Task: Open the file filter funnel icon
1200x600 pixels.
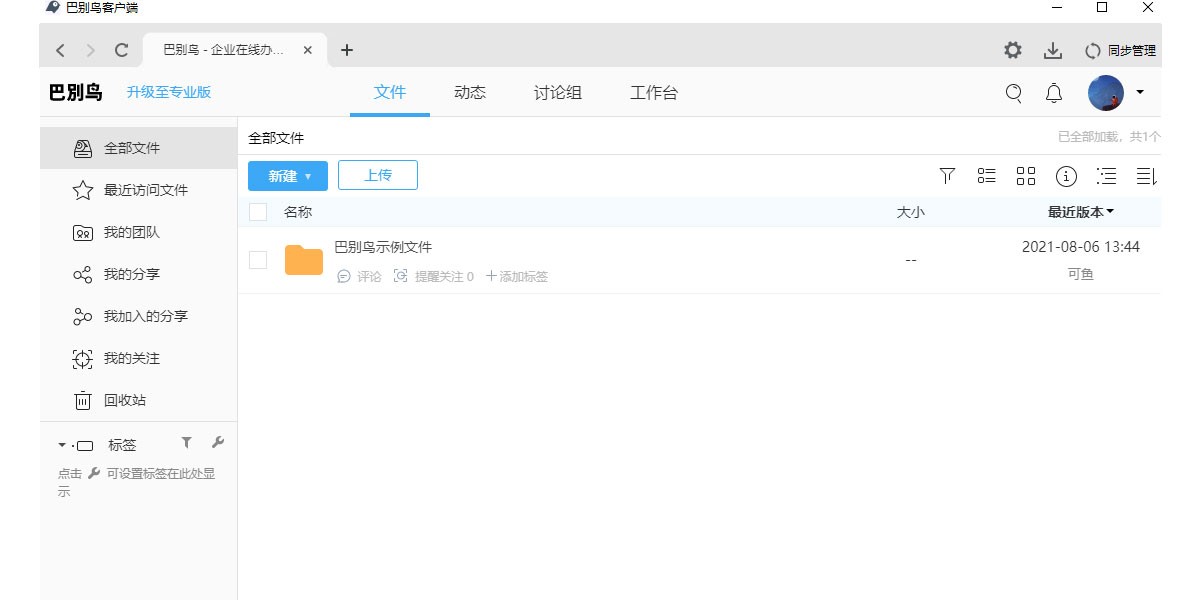Action: [x=948, y=176]
